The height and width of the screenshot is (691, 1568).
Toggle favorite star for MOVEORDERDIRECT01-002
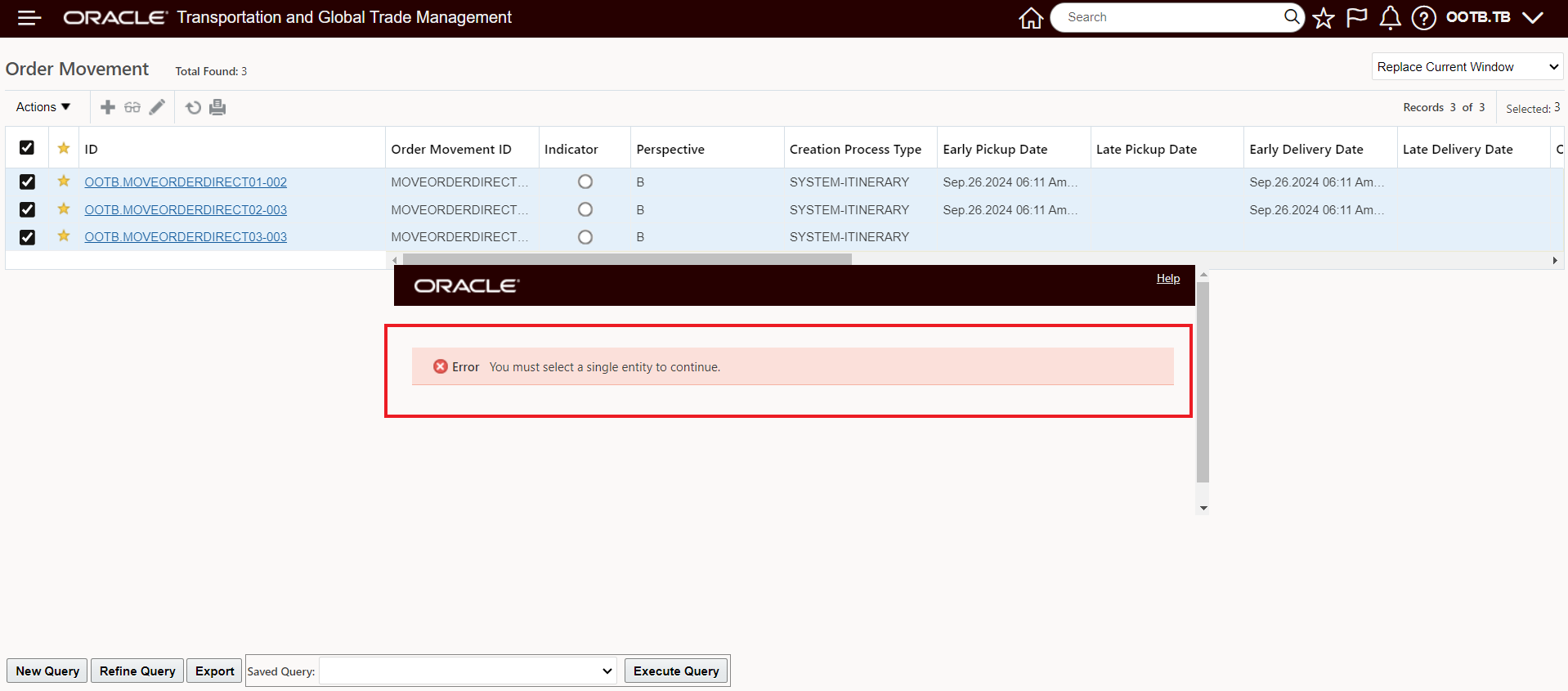(x=64, y=181)
